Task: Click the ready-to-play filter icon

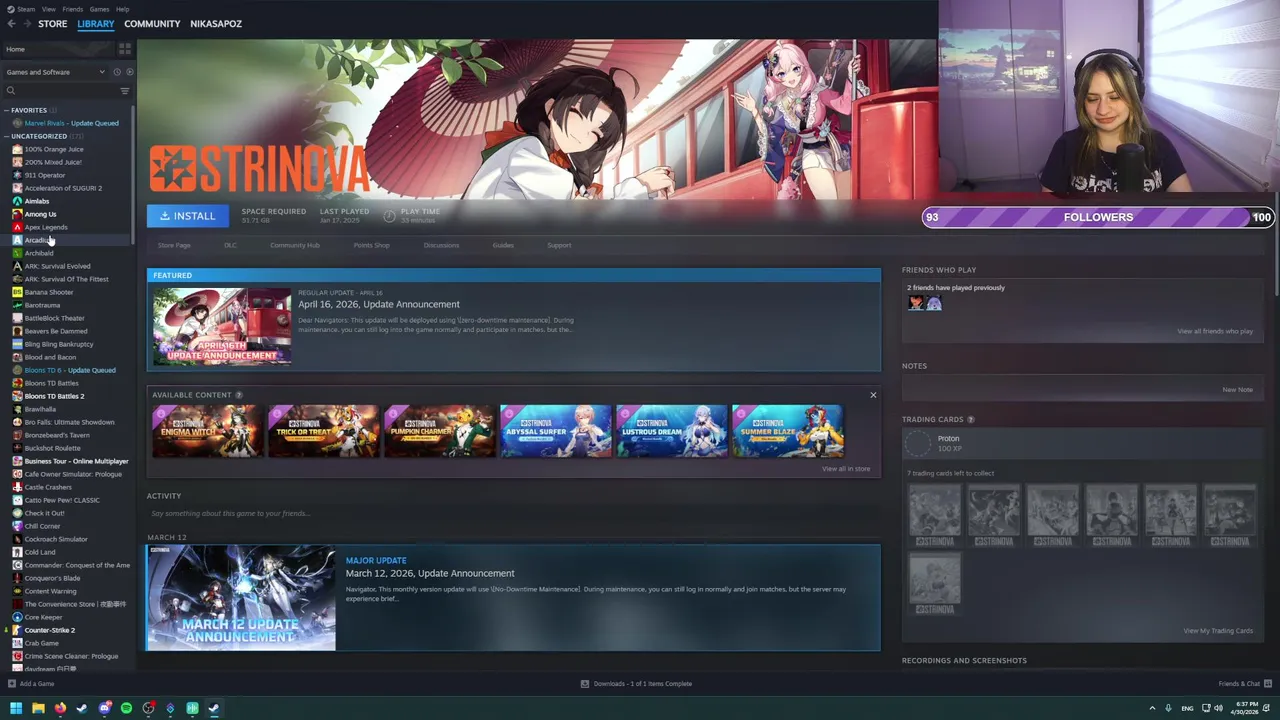Action: pos(129,72)
